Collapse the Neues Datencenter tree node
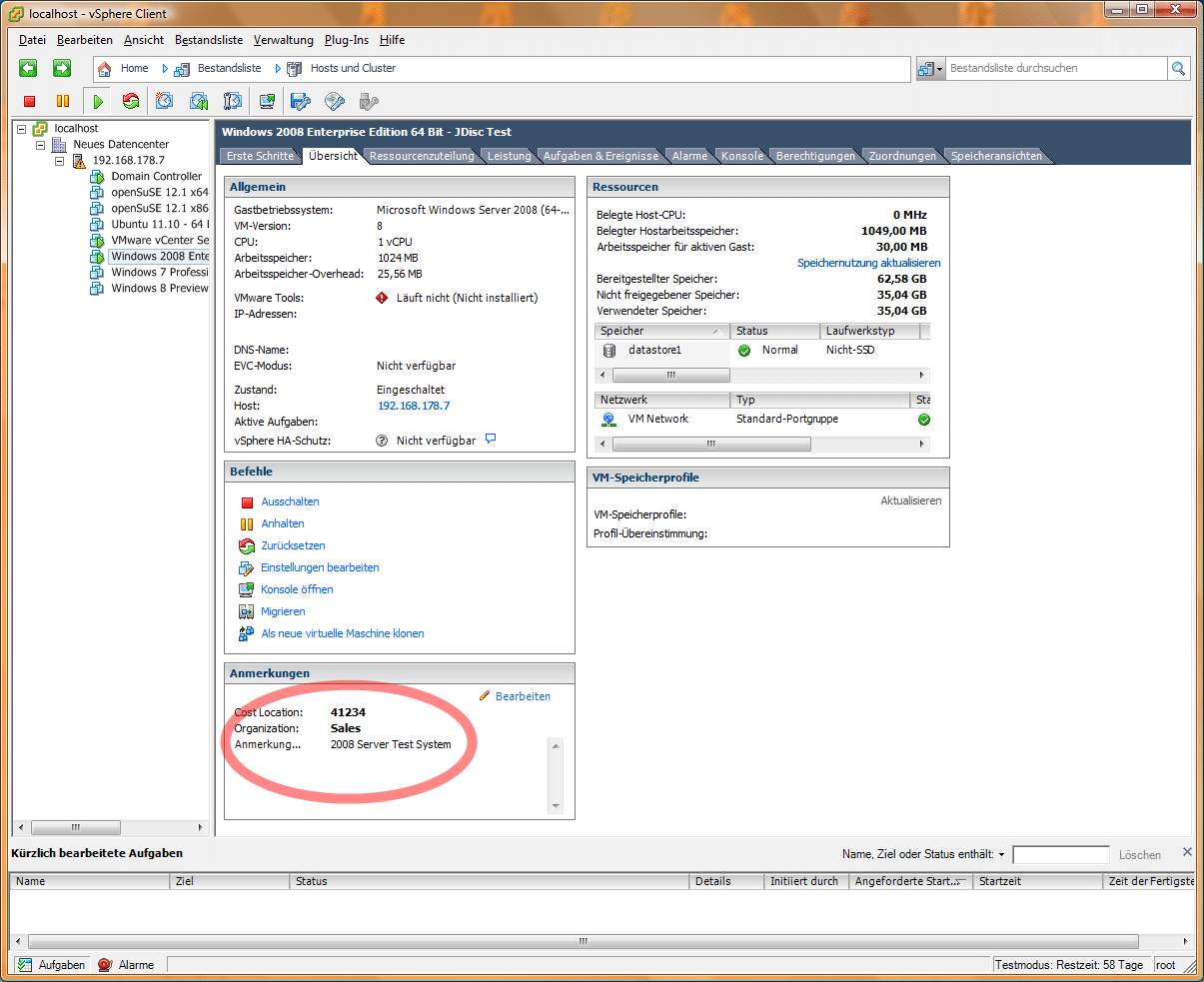Viewport: 1204px width, 982px height. point(41,145)
